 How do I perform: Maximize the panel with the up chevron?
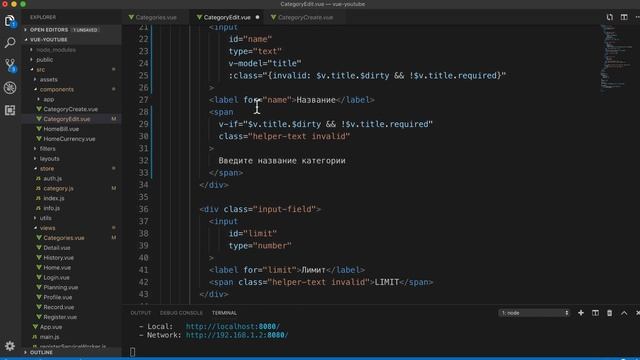[x=624, y=313]
